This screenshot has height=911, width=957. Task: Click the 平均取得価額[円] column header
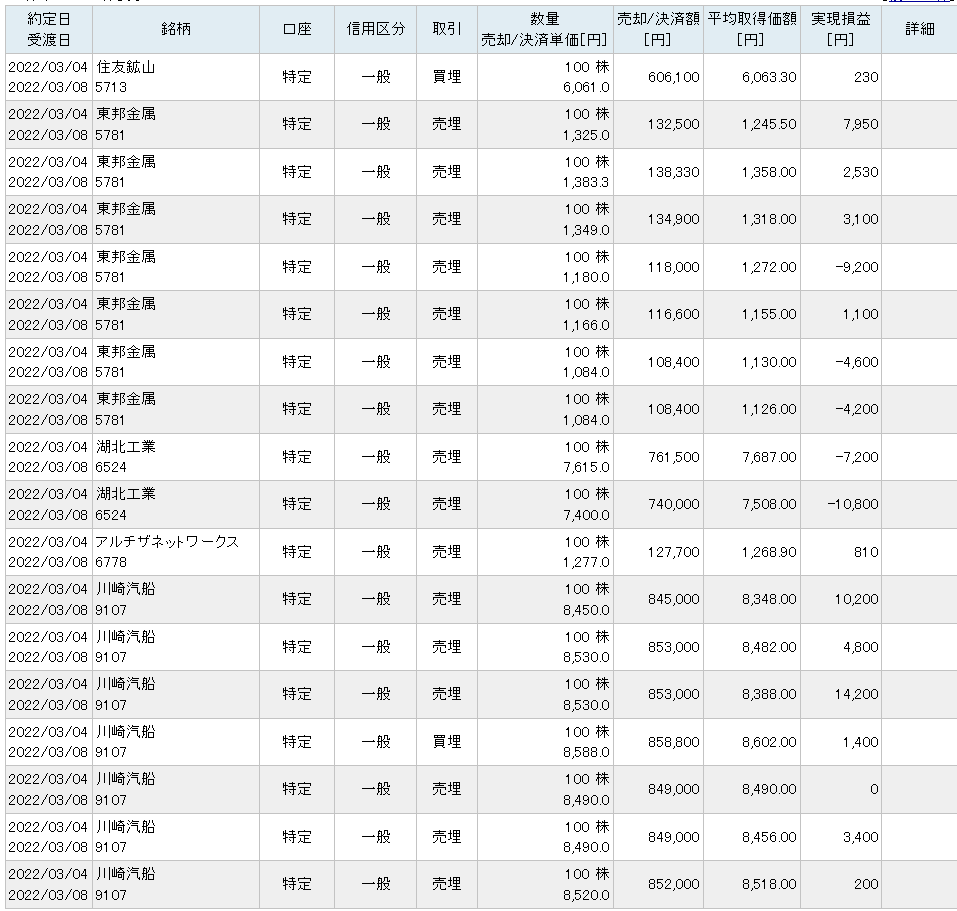pos(752,29)
